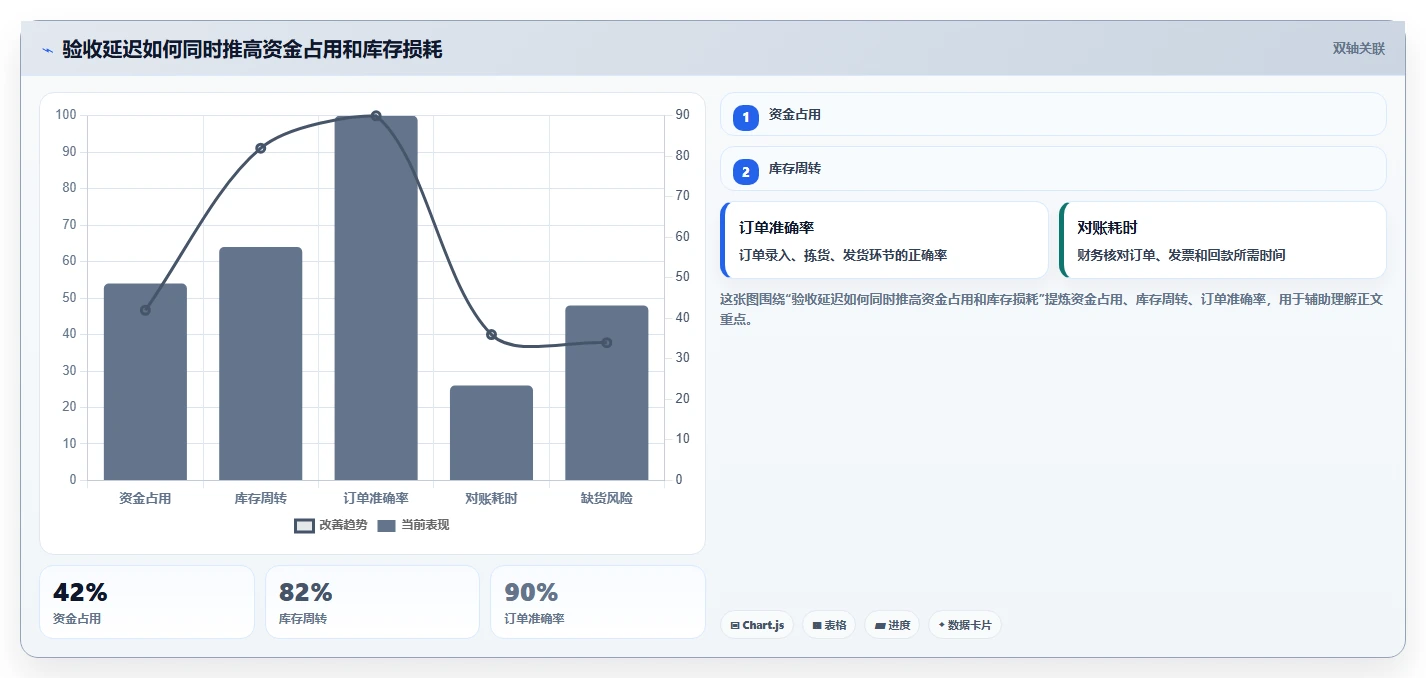Viewport: 1426px width, 678px height.
Task: Click the 订单准确率 x-axis label
Action: click(376, 498)
